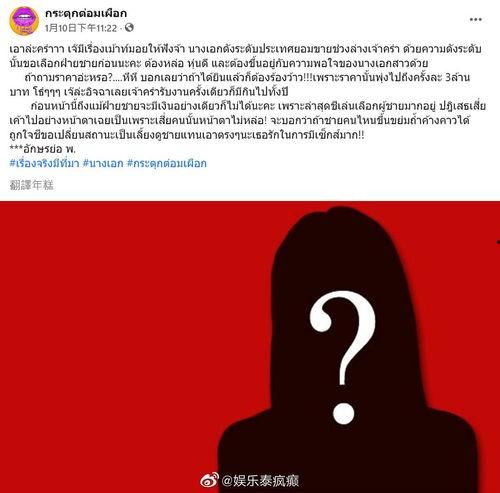This screenshot has width=500, height=493.
Task: Open the three-dot post options menu
Action: pos(476,19)
